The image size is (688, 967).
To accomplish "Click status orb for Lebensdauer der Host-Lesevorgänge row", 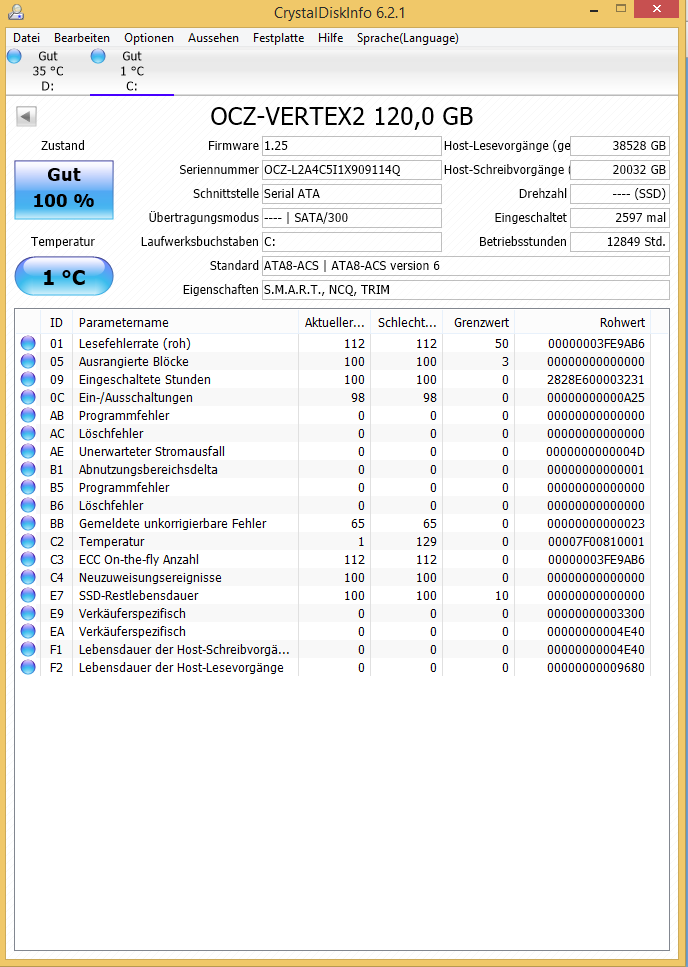I will (x=28, y=667).
